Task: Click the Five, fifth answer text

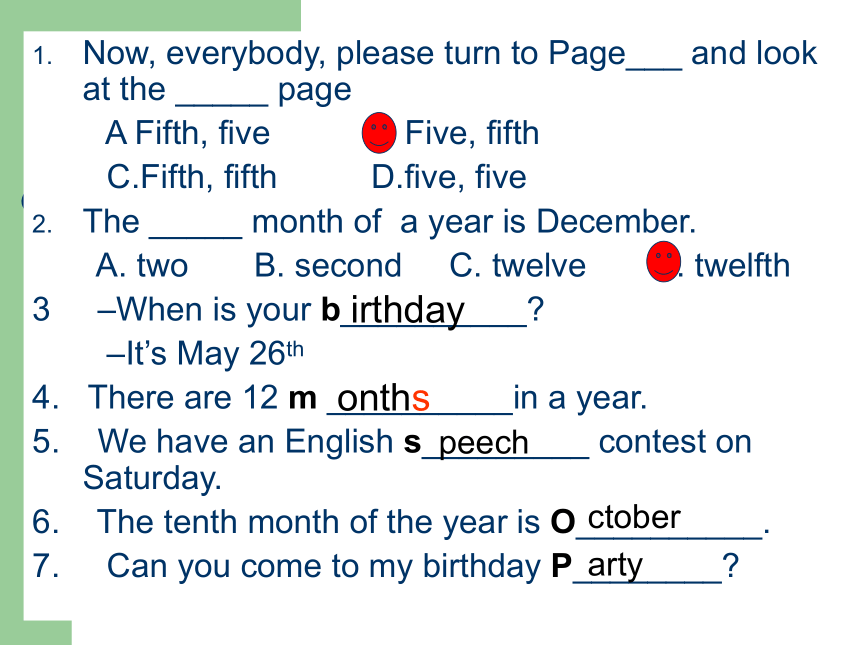Action: [472, 133]
